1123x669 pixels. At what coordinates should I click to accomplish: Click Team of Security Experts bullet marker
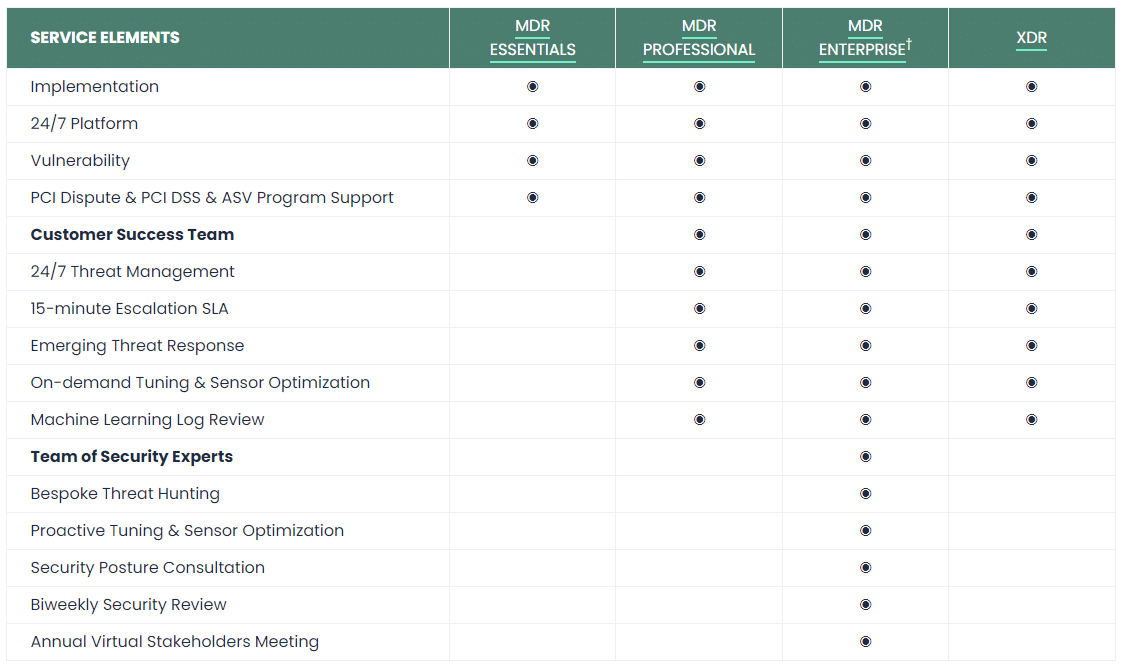(x=865, y=457)
